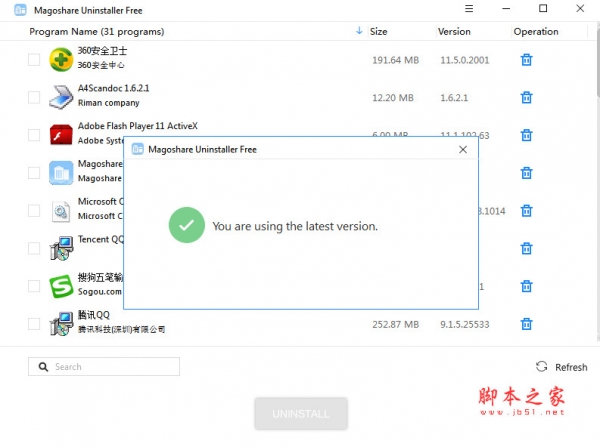Click 'Riman company' publisher text
The width and height of the screenshot is (600, 447).
109,103
